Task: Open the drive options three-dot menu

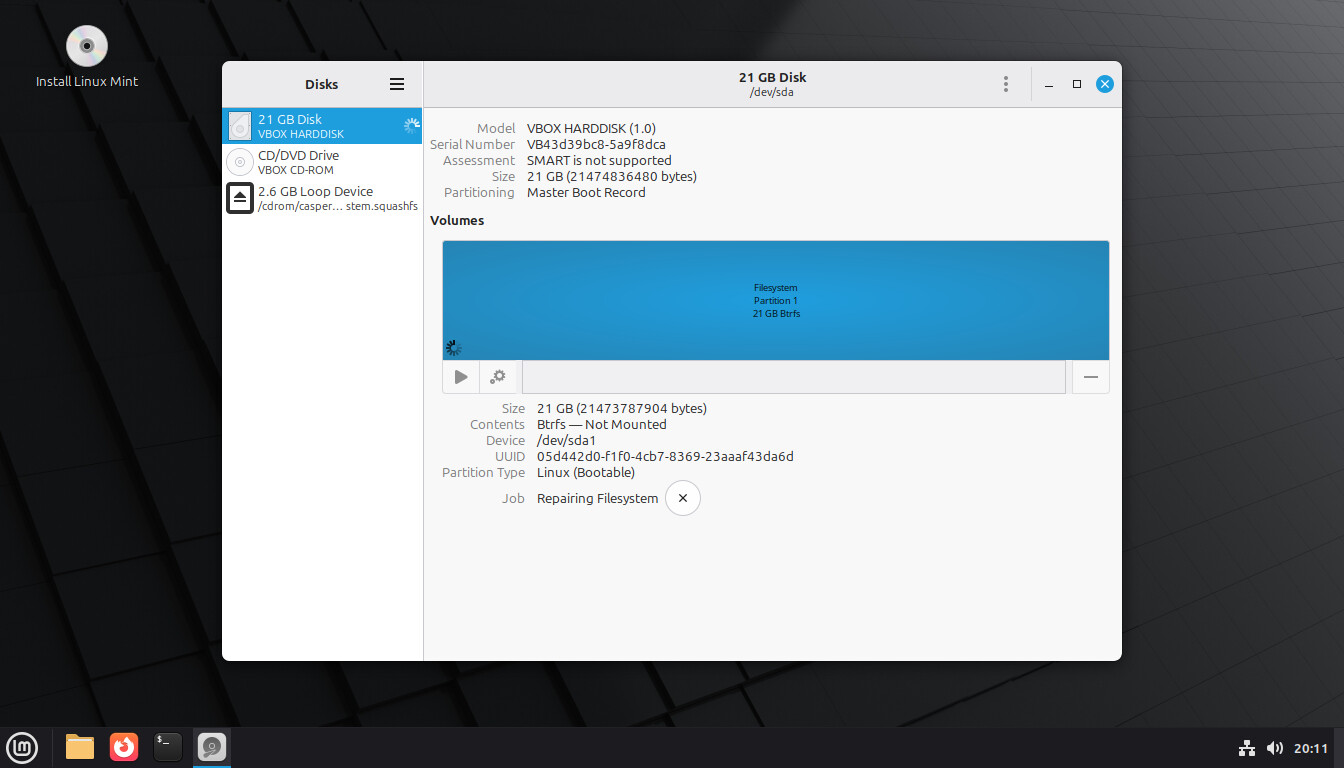Action: [1005, 85]
